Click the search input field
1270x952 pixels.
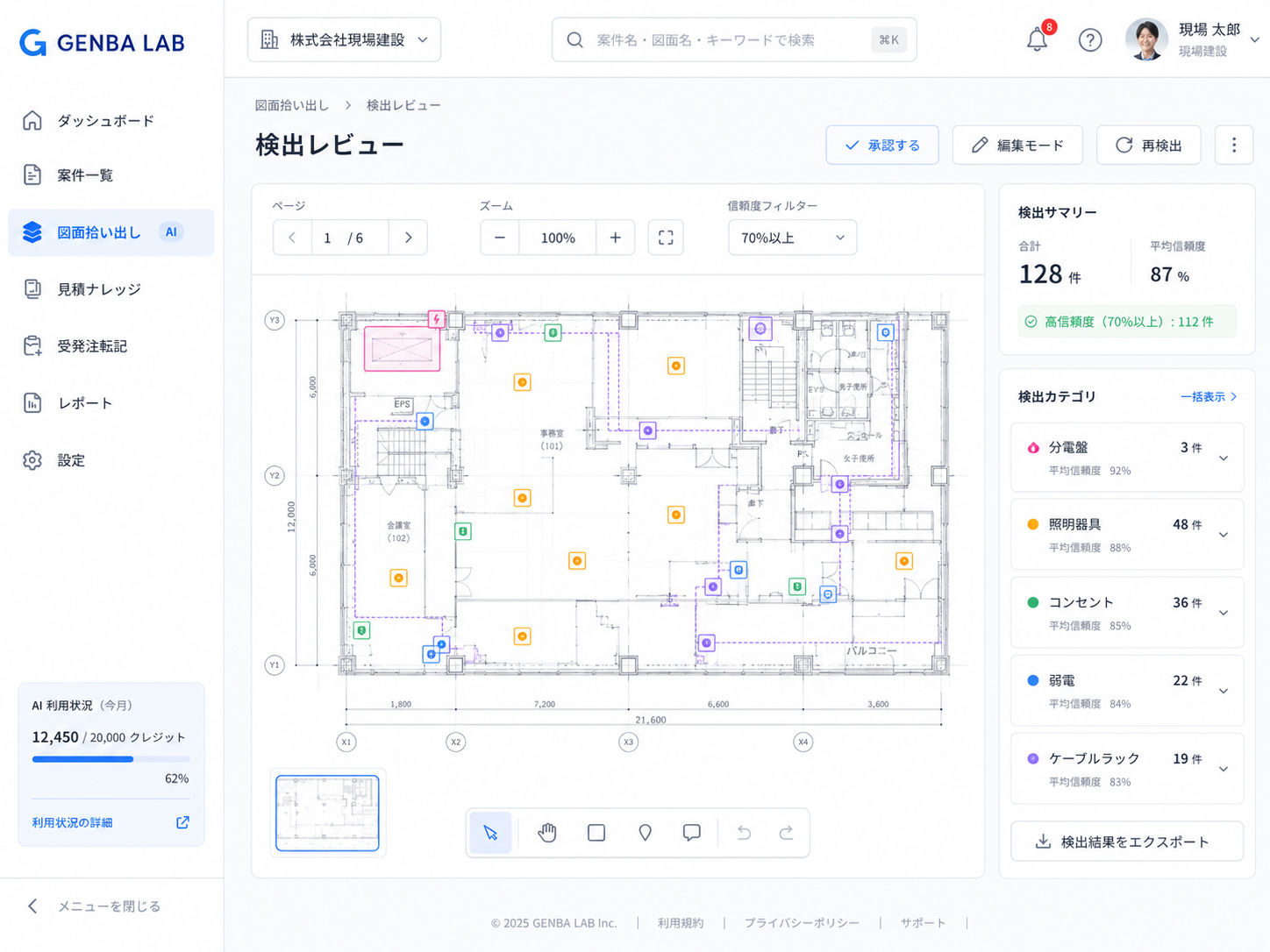coord(734,39)
